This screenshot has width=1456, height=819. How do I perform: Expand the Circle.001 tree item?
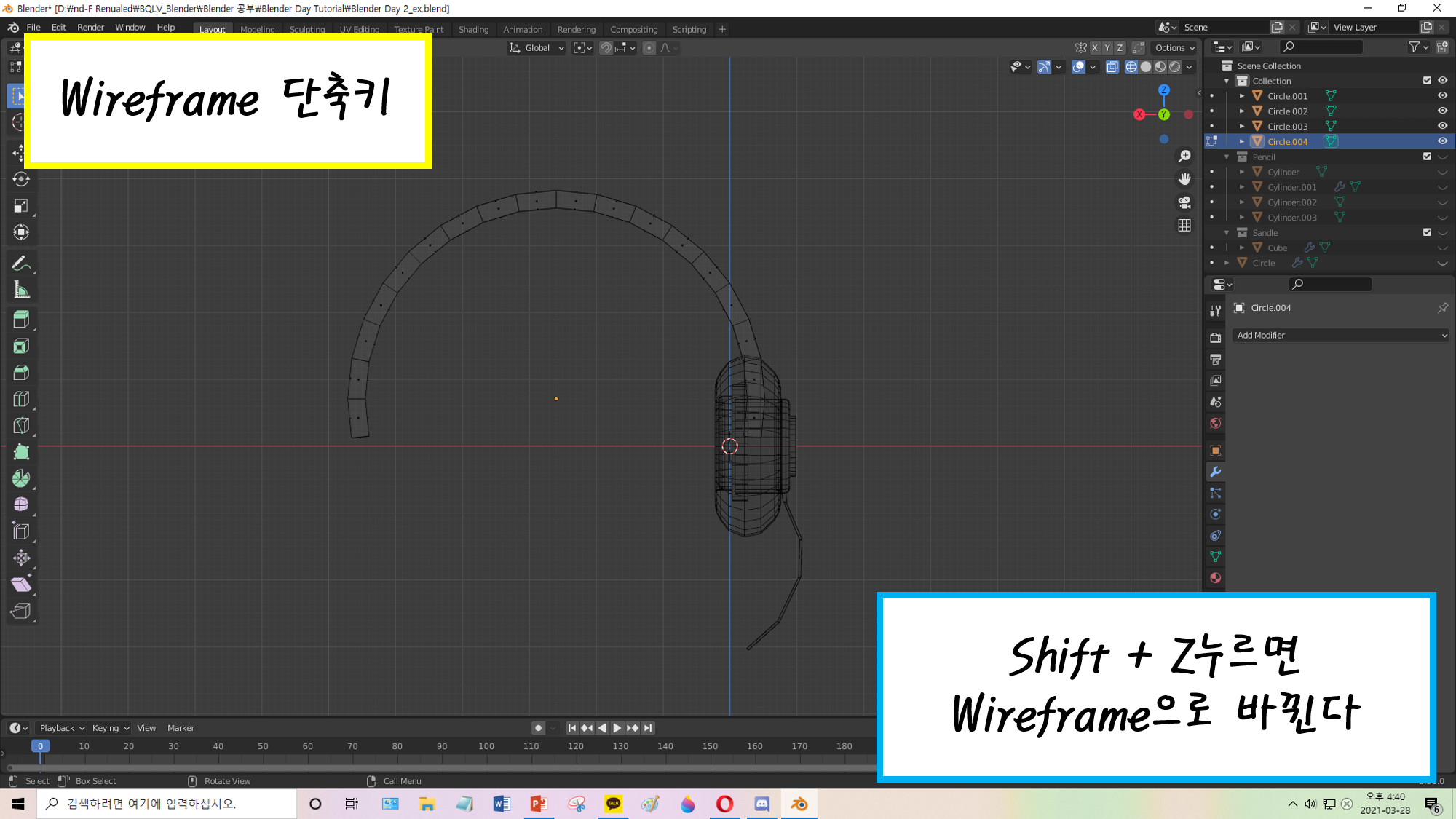pyautogui.click(x=1242, y=96)
